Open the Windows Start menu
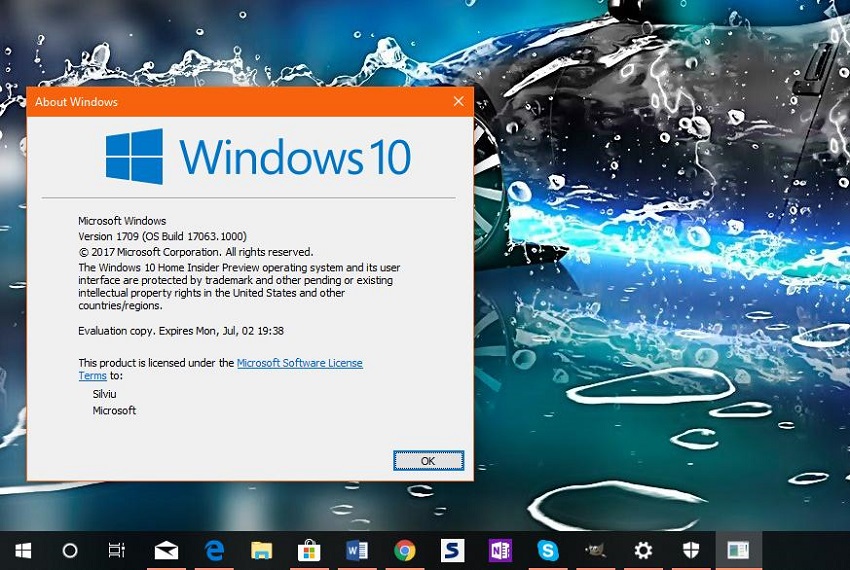Screen dimensions: 850x570 point(22,550)
